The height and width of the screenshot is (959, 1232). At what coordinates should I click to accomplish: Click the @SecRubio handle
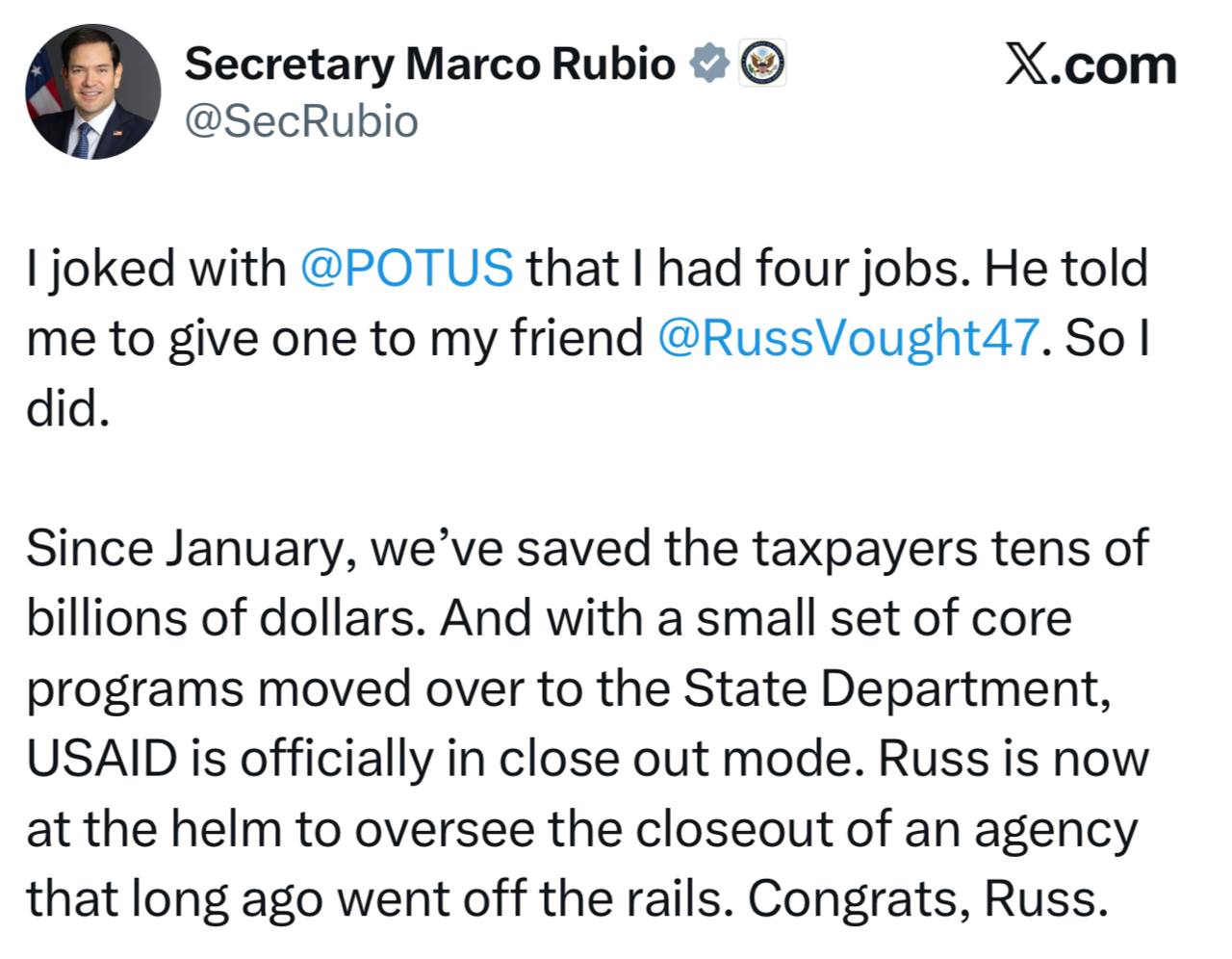click(300, 121)
